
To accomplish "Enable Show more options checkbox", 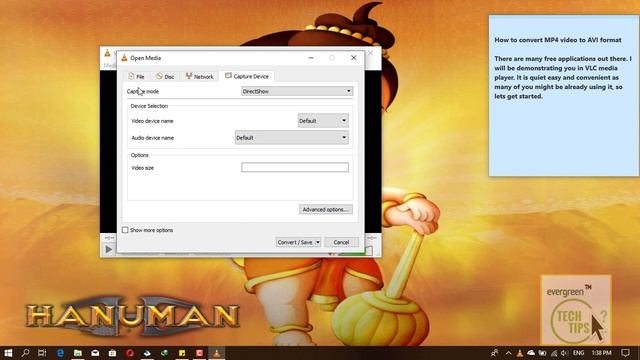I will pyautogui.click(x=125, y=230).
